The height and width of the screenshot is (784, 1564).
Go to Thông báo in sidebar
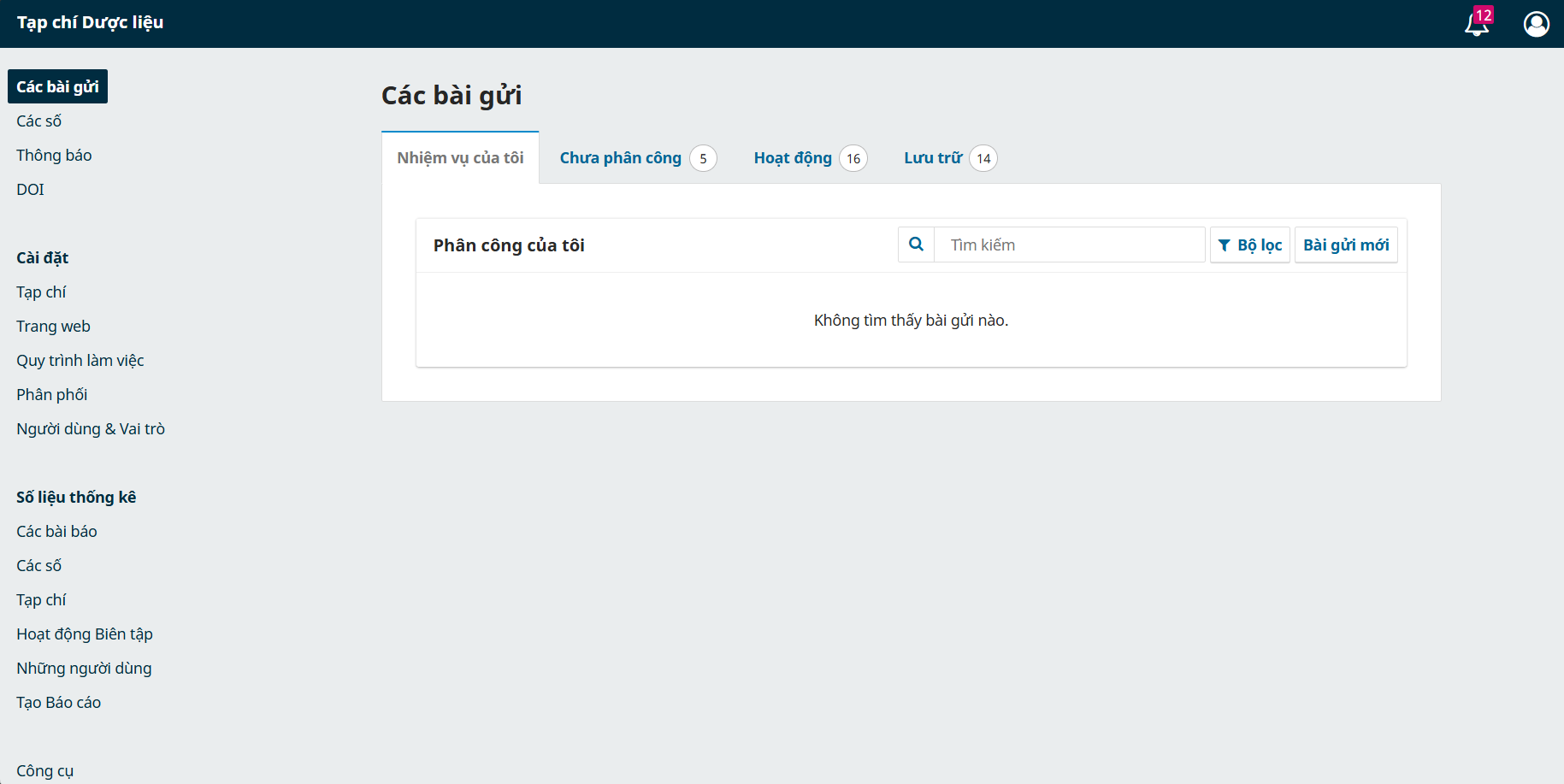click(x=54, y=155)
